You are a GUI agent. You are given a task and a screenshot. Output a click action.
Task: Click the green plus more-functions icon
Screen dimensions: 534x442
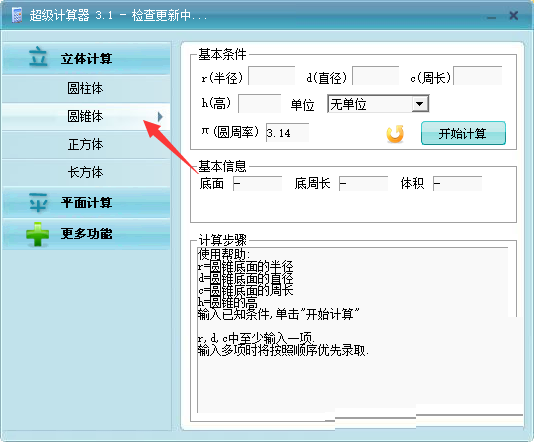(37, 234)
